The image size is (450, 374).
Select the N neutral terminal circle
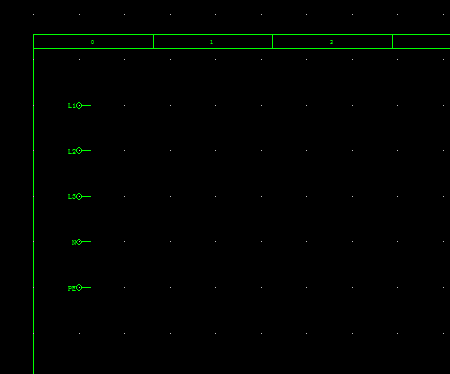pyautogui.click(x=79, y=242)
